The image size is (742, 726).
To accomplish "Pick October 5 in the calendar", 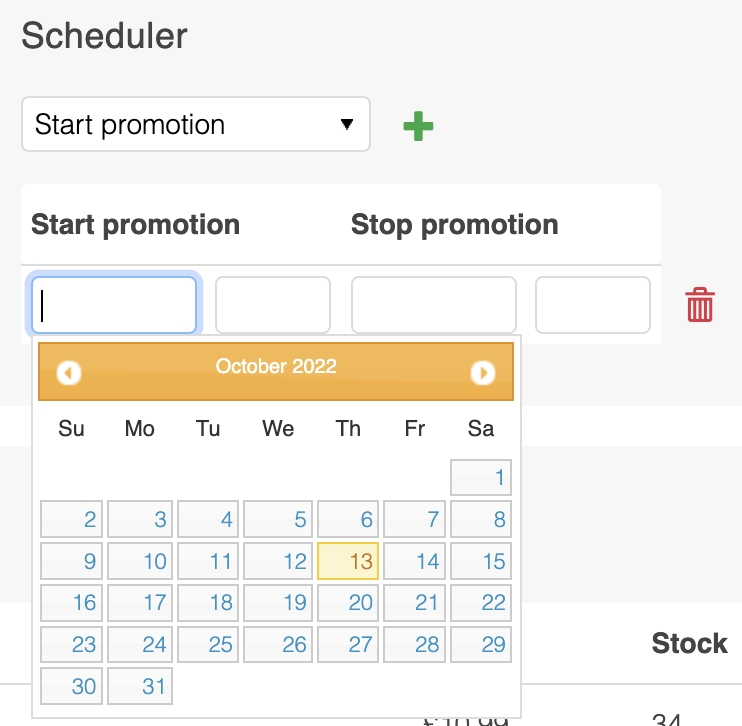I will (276, 520).
